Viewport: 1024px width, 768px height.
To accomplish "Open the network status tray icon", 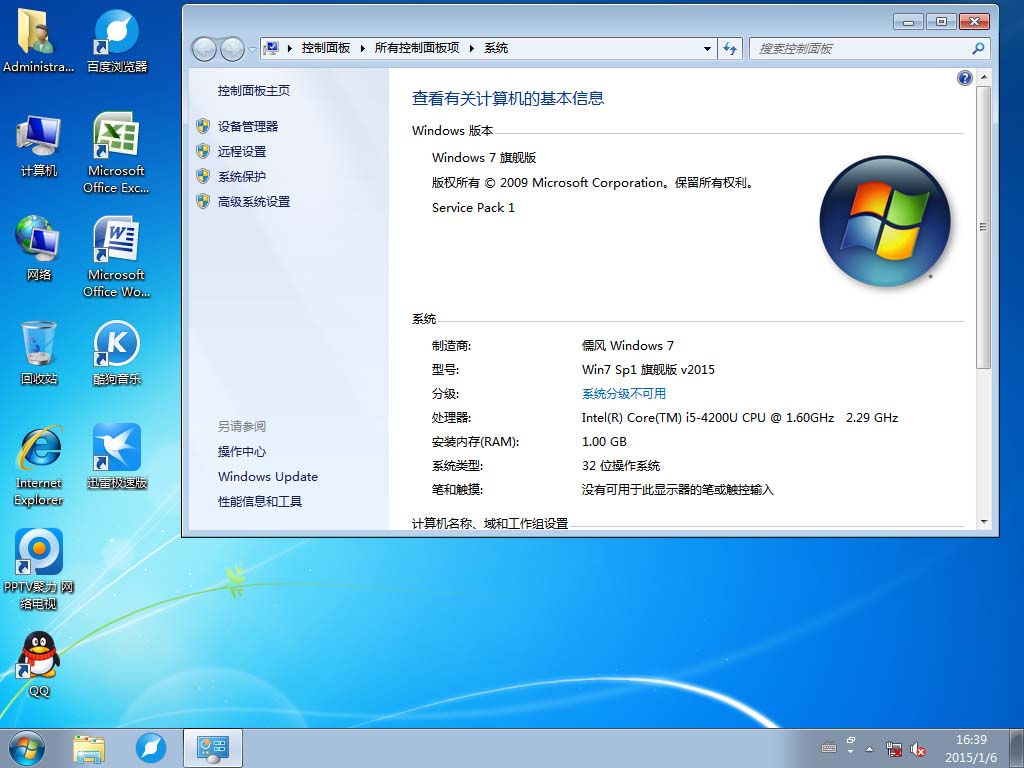I will (894, 749).
